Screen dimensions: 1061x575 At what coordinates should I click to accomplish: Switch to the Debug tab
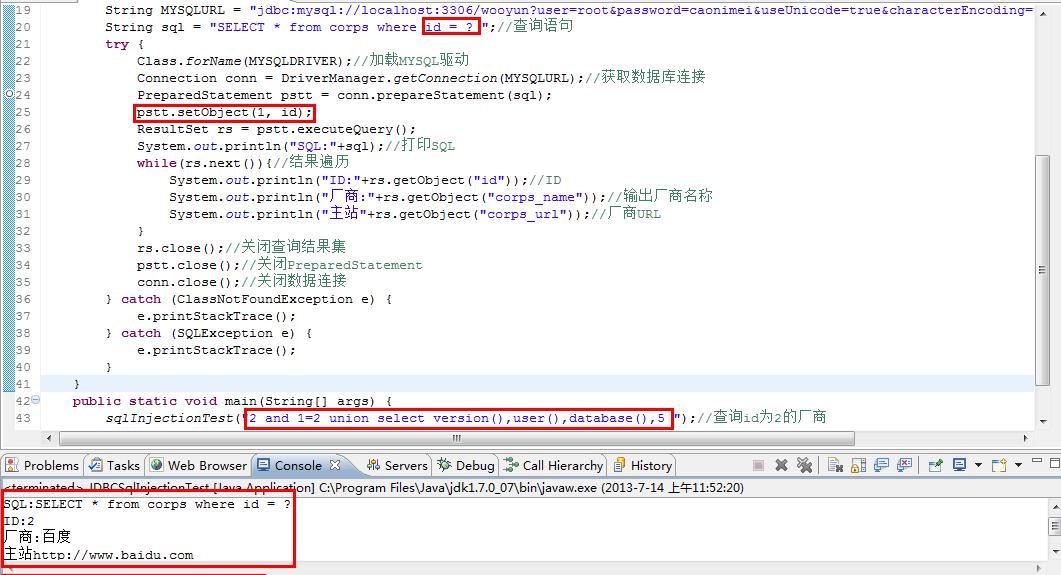click(x=466, y=465)
